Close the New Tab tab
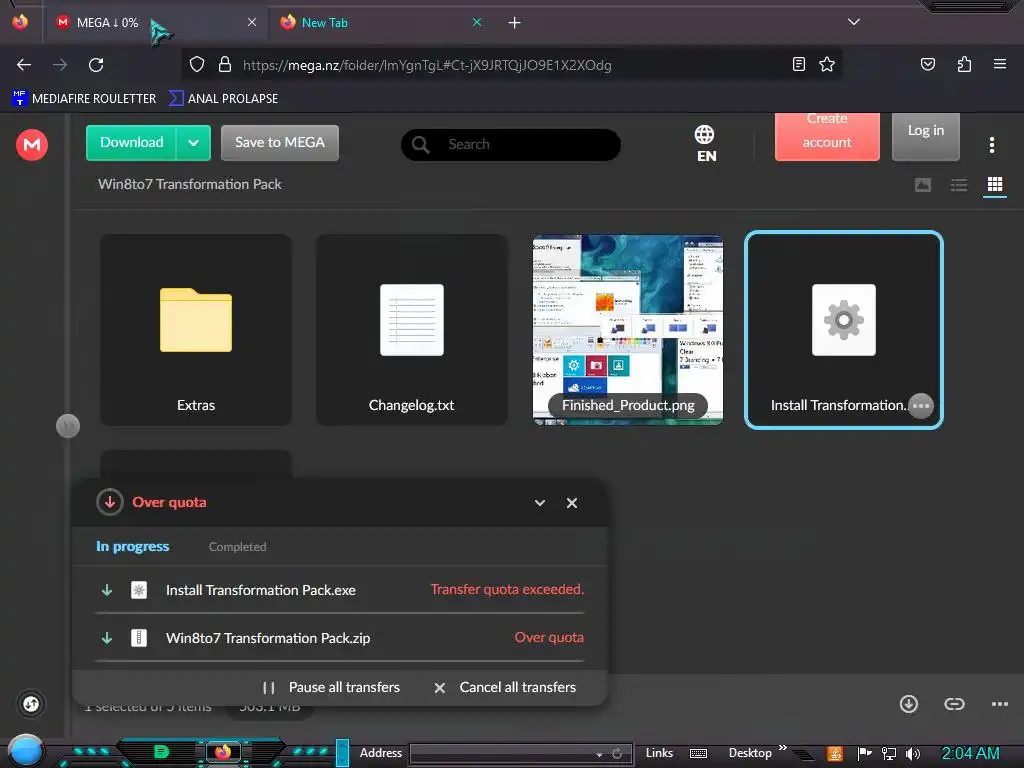Viewport: 1024px width, 768px height. click(477, 22)
